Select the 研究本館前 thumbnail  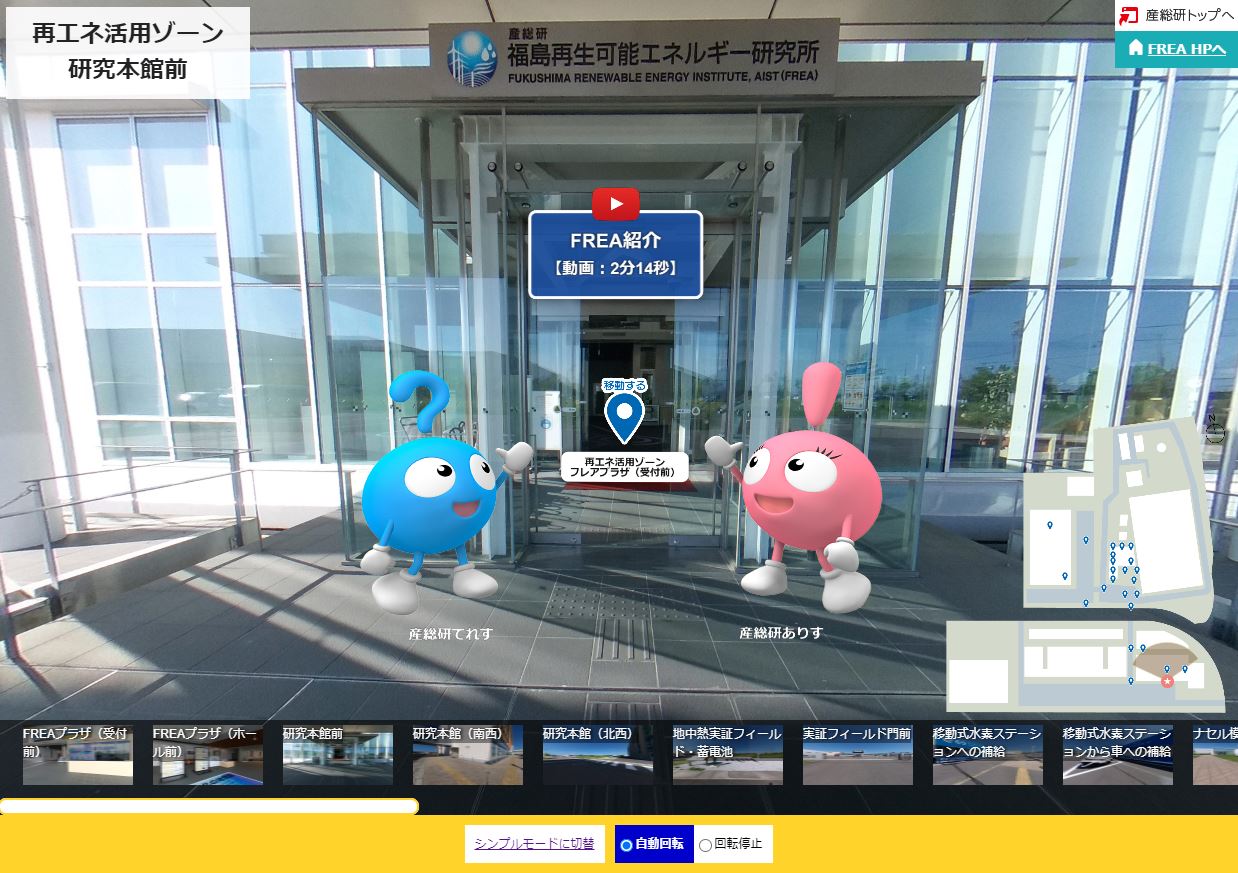coord(338,755)
